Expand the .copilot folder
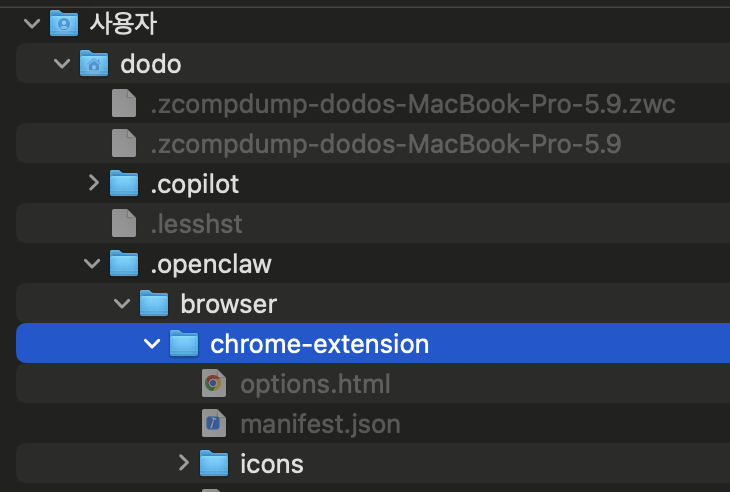 [x=93, y=183]
